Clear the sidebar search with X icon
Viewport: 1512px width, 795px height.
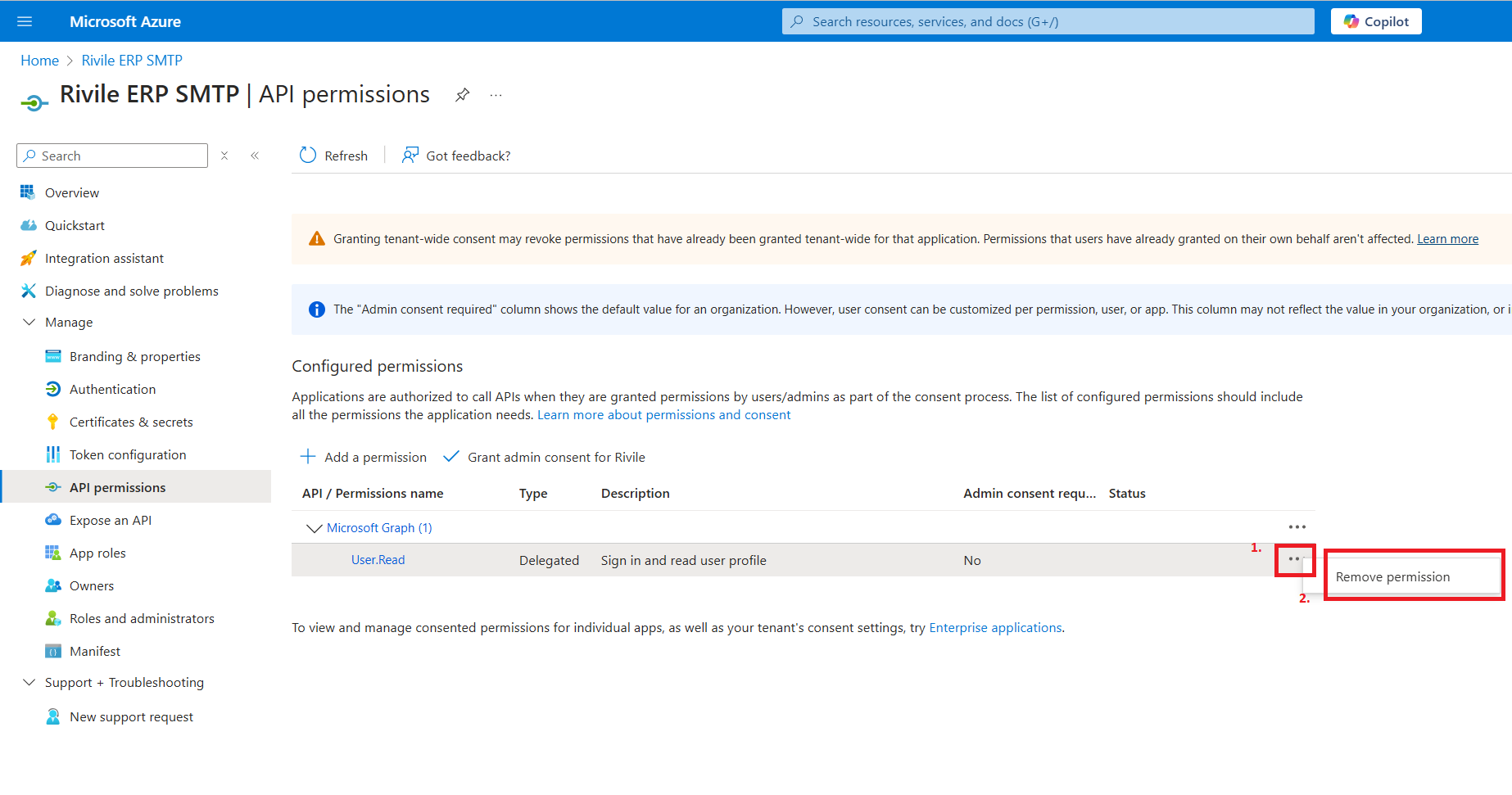(224, 156)
